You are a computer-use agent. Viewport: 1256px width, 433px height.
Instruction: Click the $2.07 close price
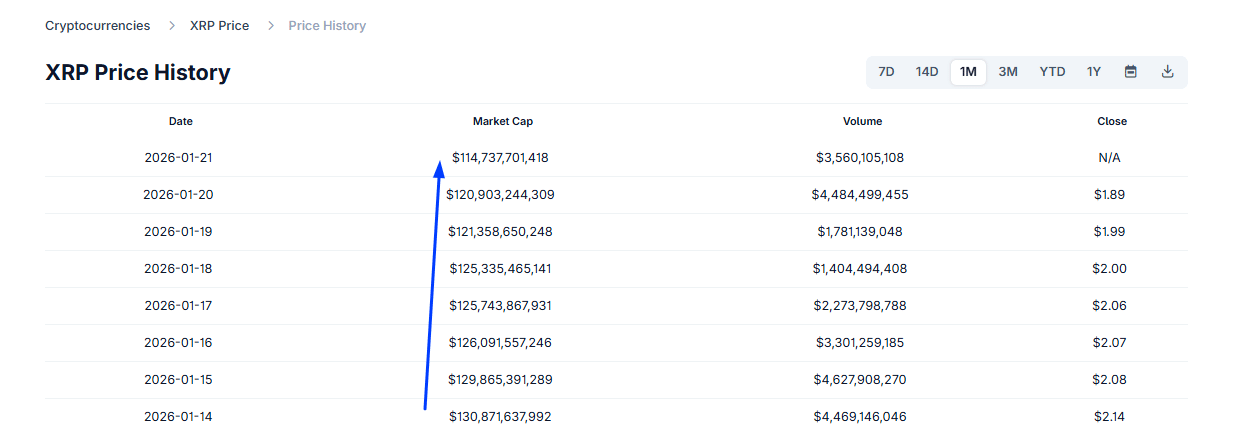coord(1110,343)
